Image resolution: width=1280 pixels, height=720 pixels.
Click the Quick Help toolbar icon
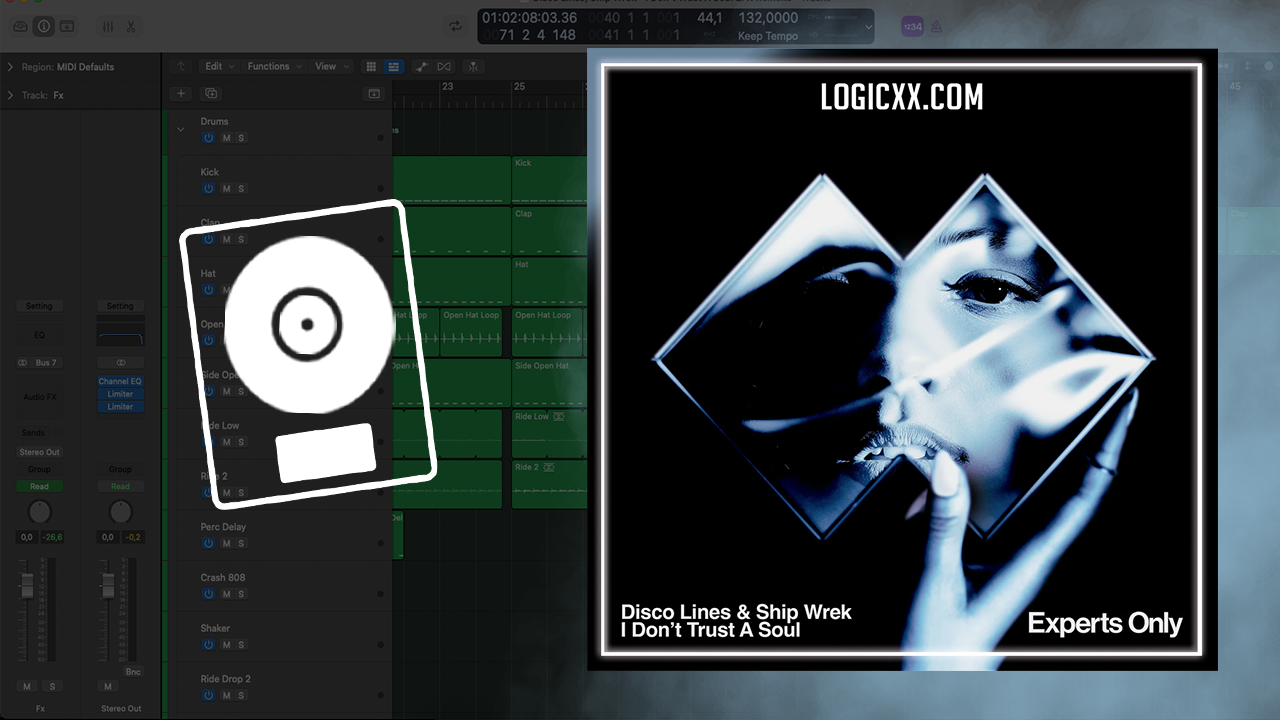click(67, 26)
